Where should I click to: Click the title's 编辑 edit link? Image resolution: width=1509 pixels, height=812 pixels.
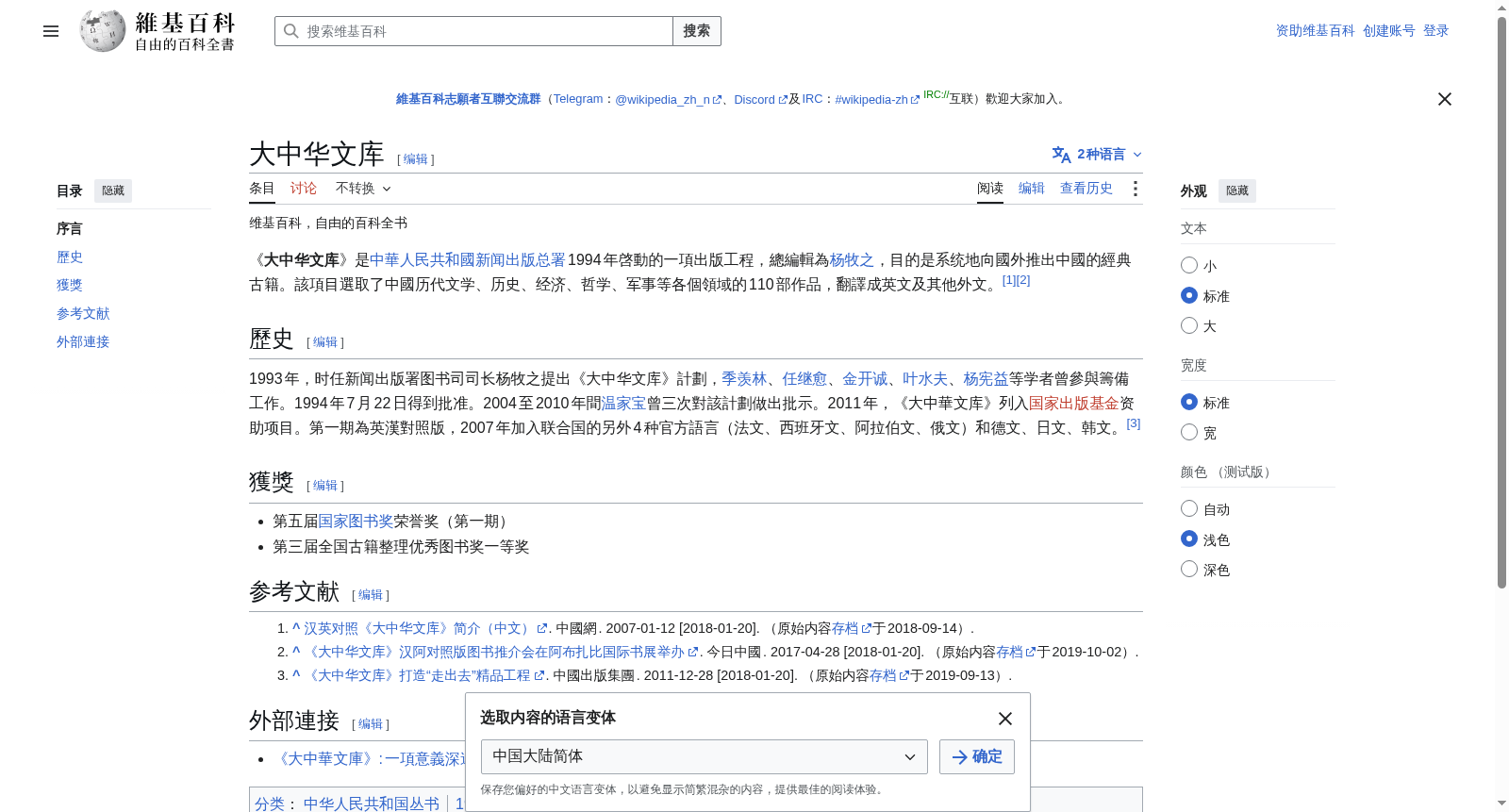[416, 159]
